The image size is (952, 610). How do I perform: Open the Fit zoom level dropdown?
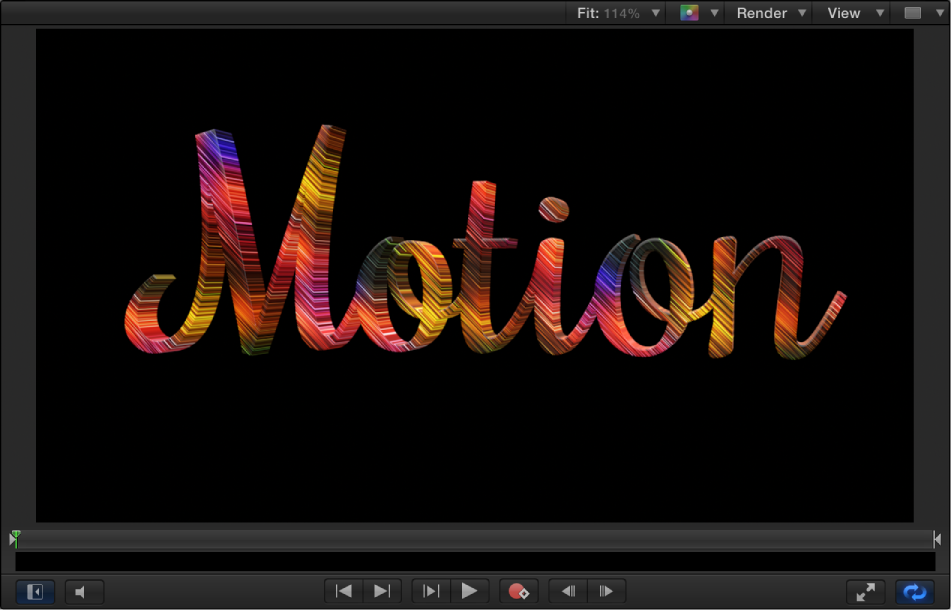(x=613, y=13)
